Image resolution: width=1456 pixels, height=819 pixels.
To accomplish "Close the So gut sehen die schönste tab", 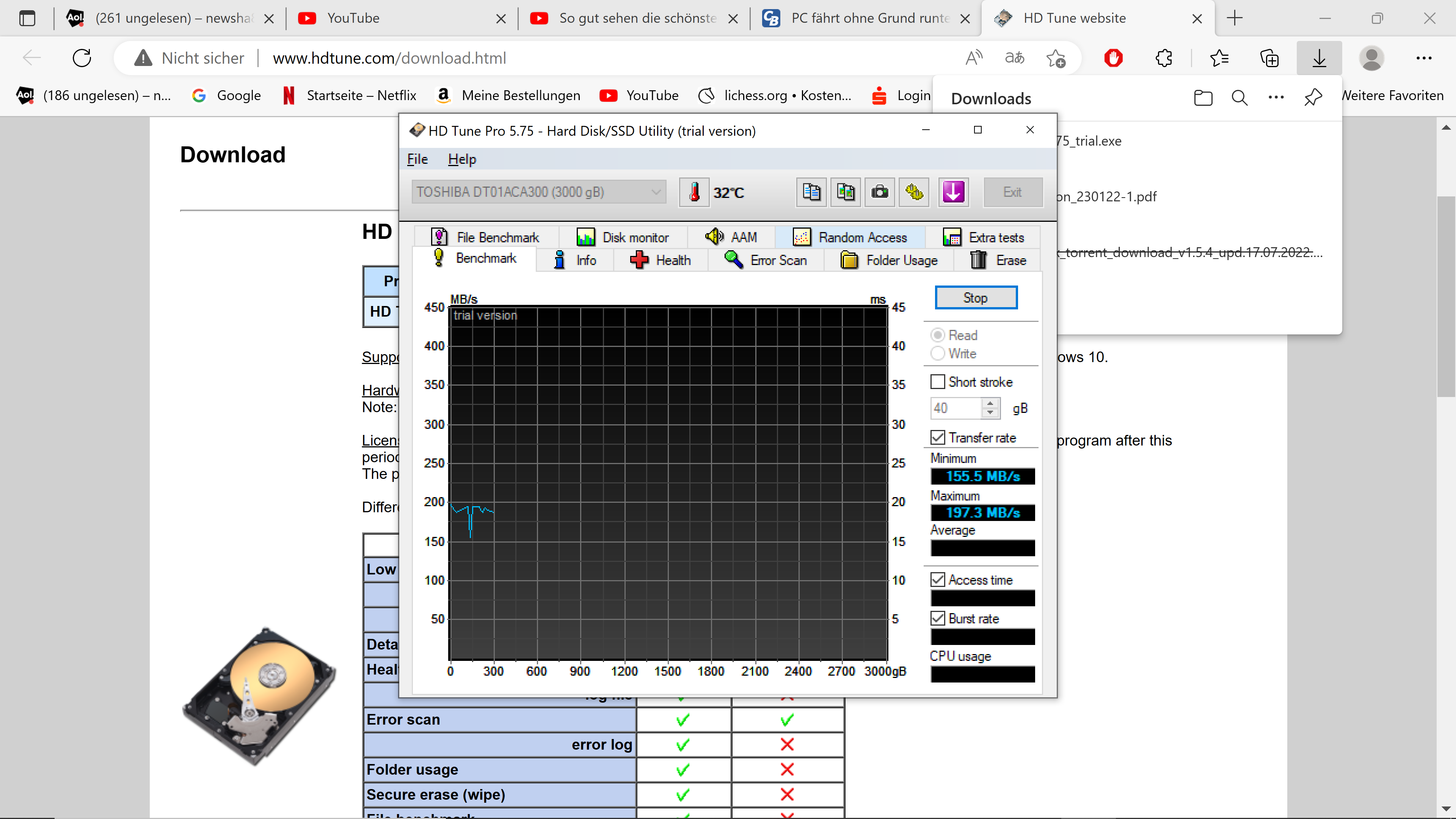I will tap(733, 19).
